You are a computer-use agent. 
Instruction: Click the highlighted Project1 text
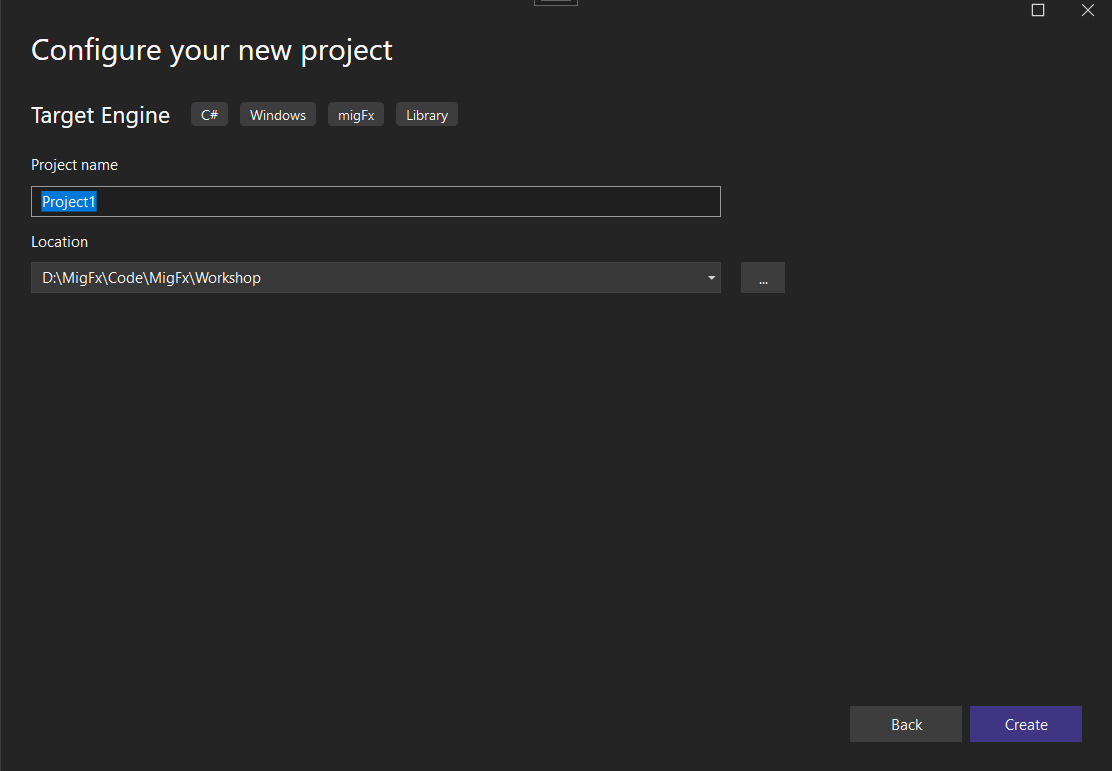68,201
